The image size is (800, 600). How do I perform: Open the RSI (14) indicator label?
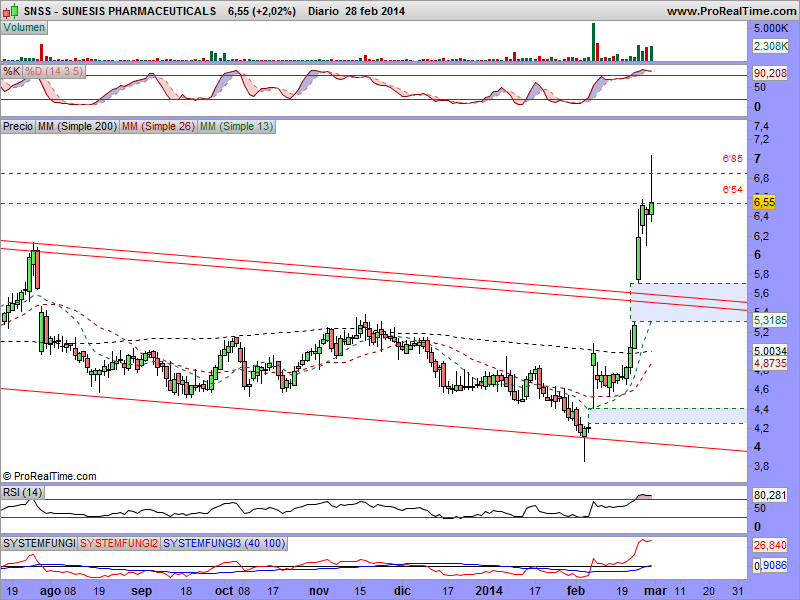[22, 491]
